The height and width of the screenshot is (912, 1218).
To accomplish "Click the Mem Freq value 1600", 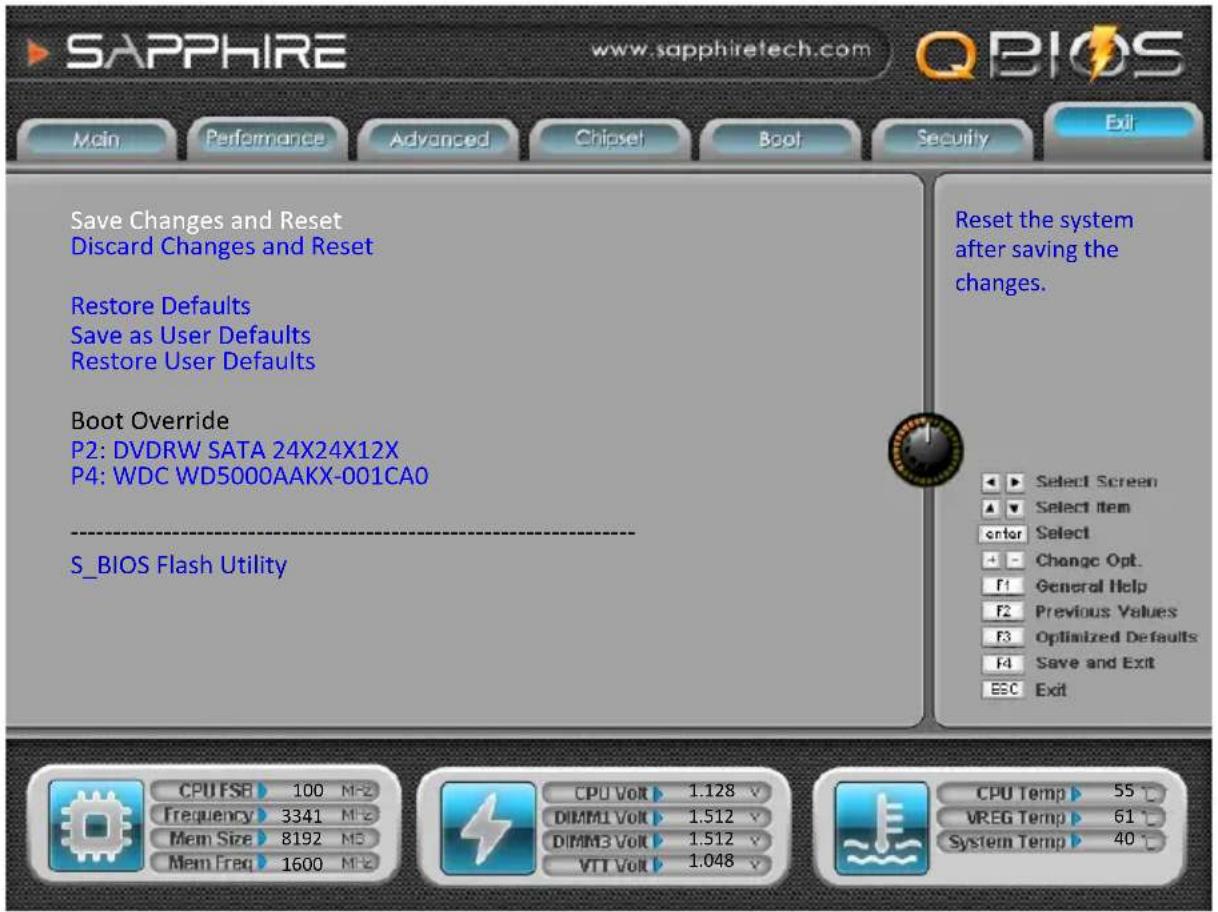I will 302,864.
